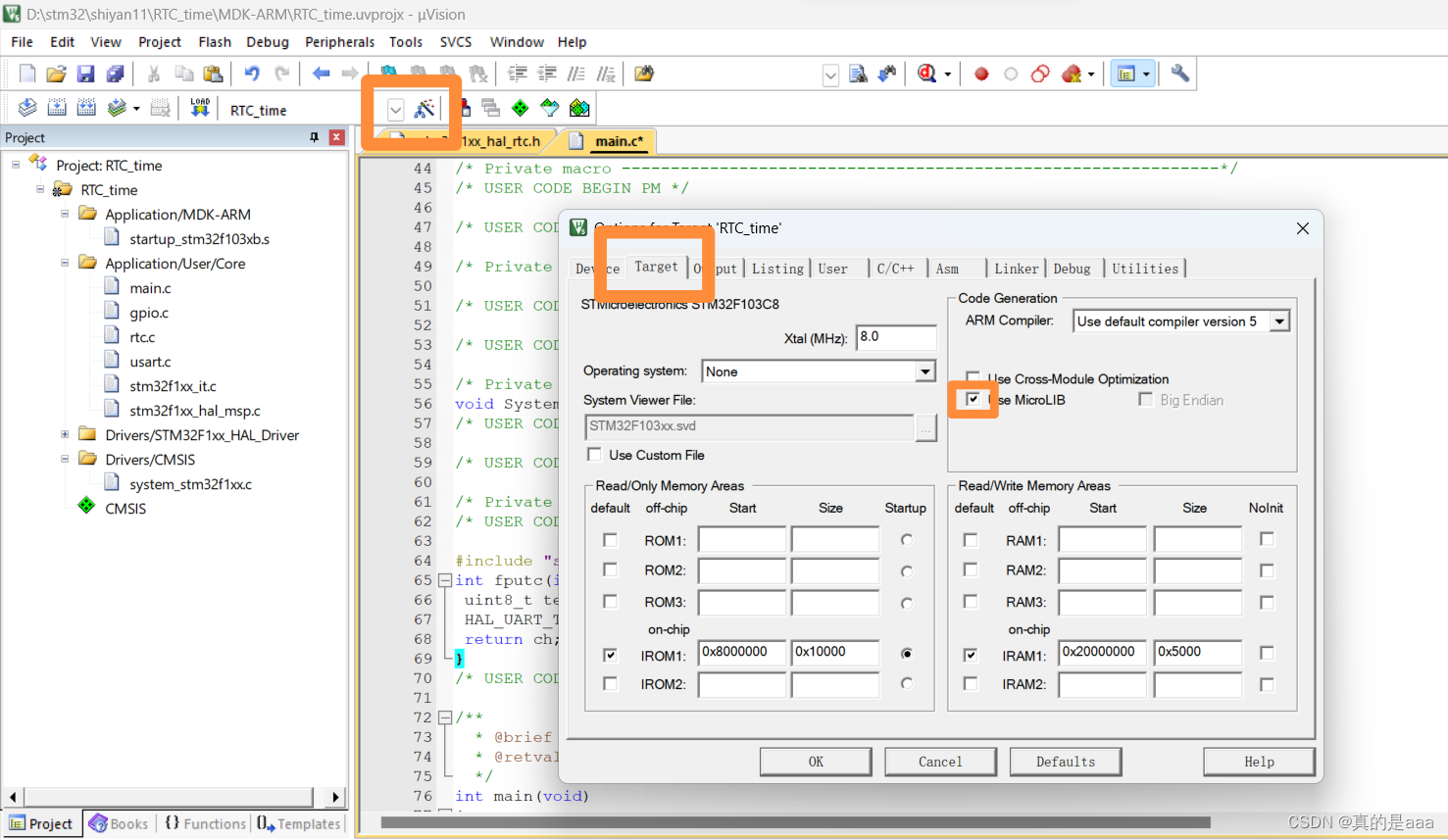The height and width of the screenshot is (840, 1448).
Task: Close the Project panel with the red X
Action: pos(336,137)
